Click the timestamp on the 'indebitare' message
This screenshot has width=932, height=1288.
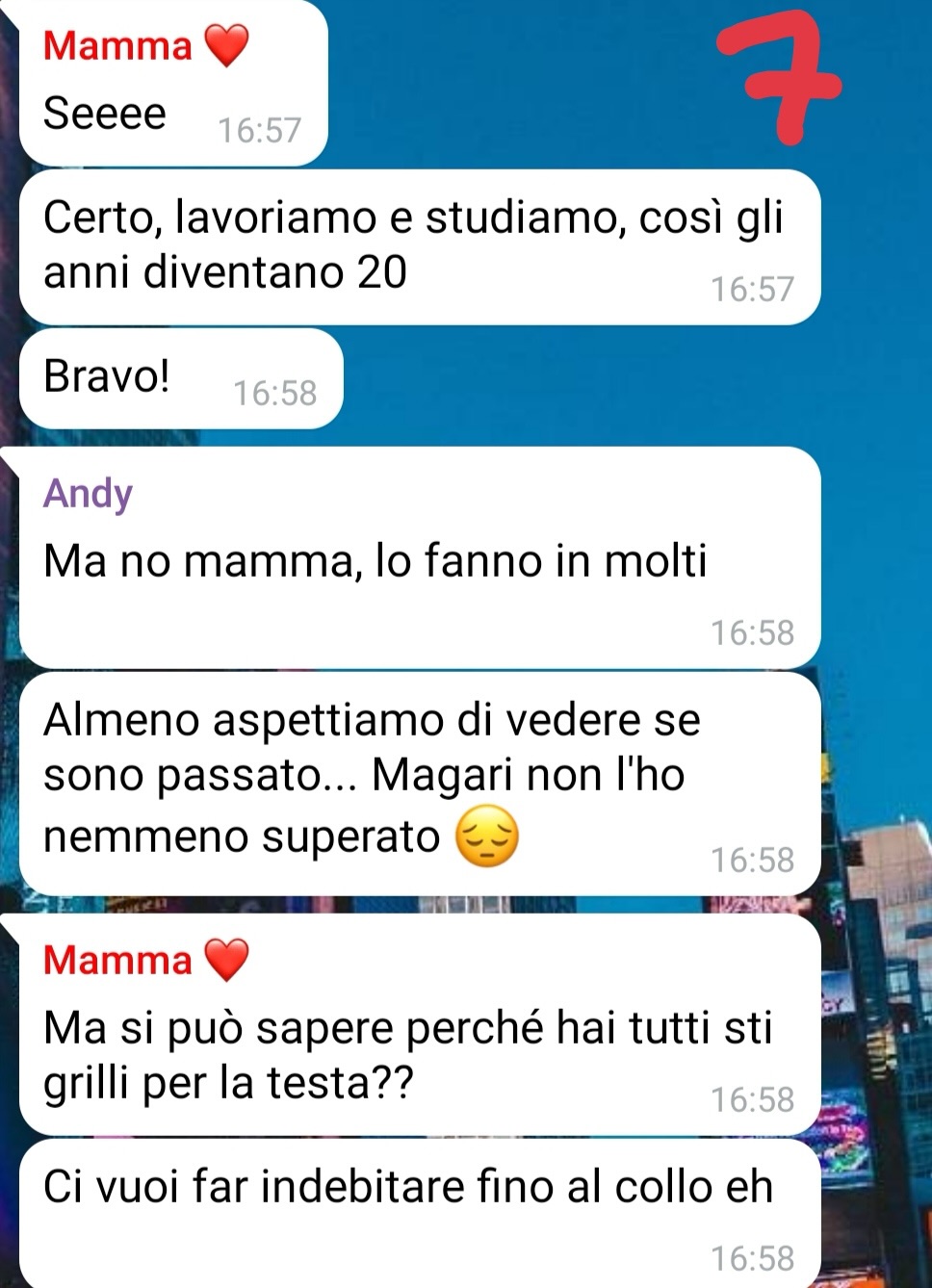753,1258
